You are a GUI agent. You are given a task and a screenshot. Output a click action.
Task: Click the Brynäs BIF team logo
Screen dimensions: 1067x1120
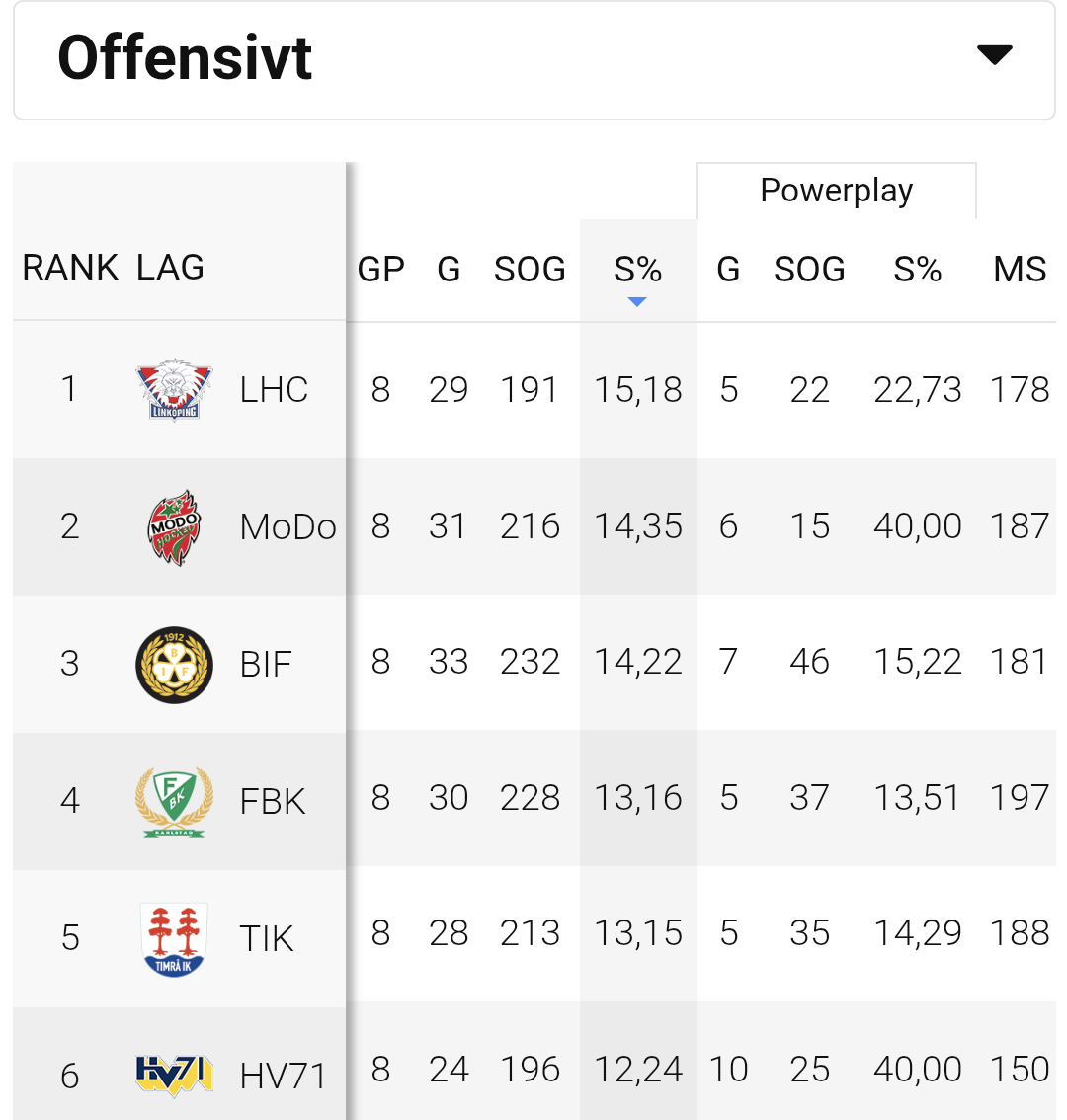[174, 663]
